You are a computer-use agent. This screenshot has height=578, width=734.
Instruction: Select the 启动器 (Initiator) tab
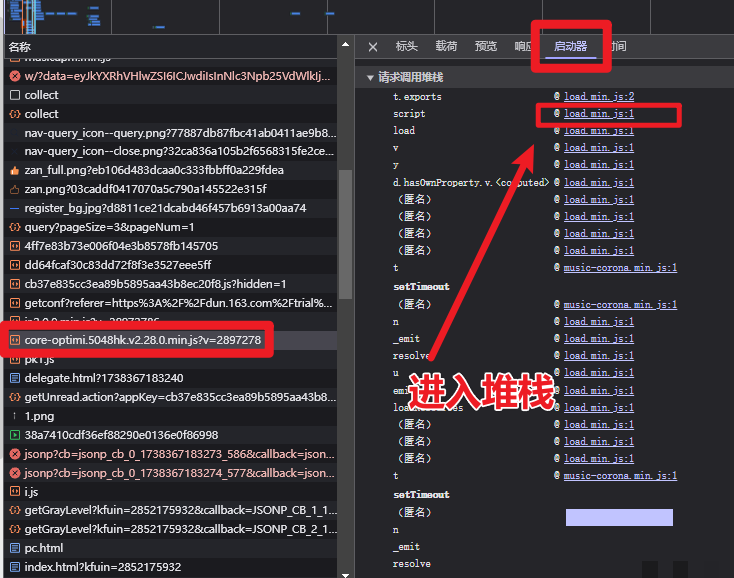[x=570, y=47]
